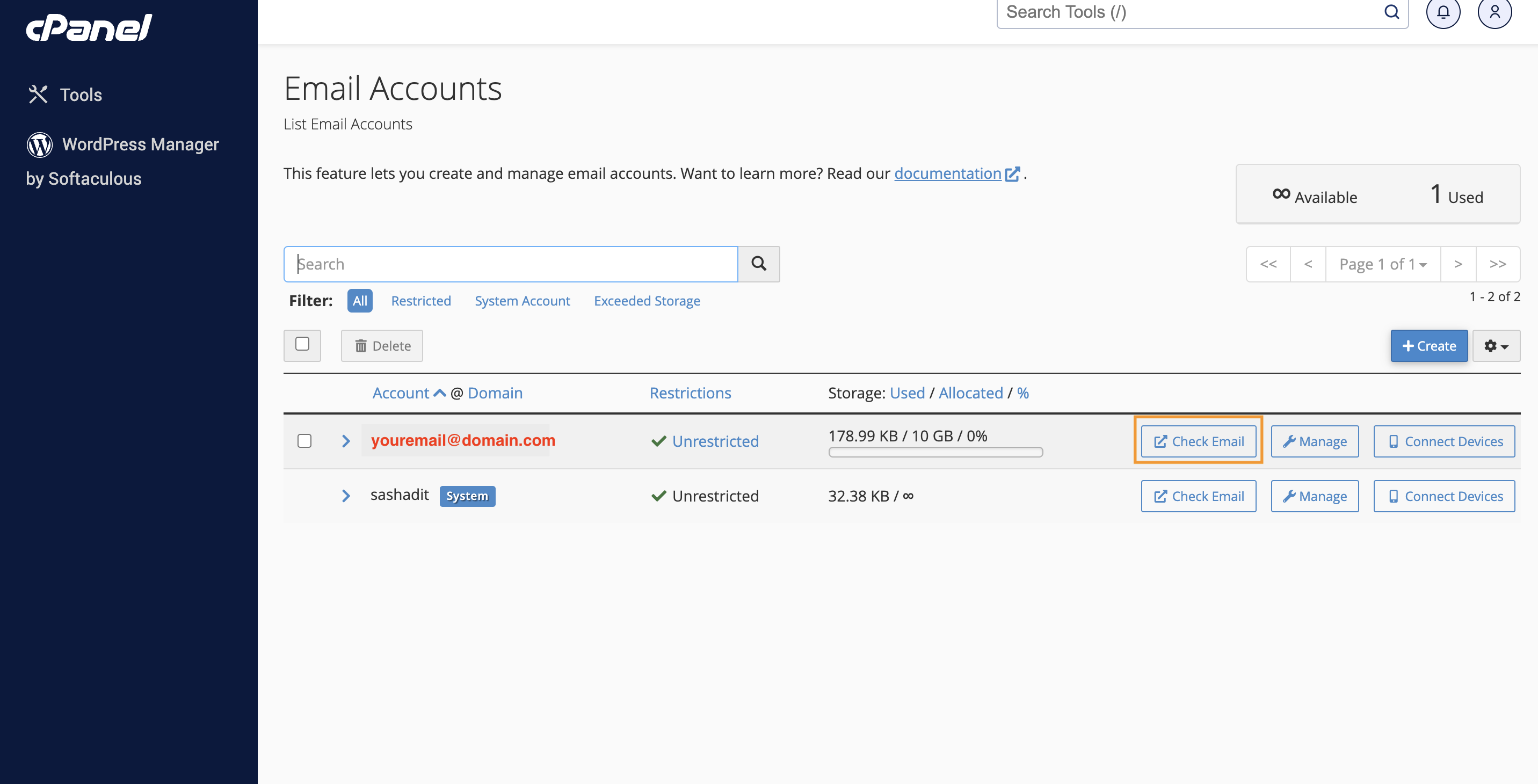Toggle the select-all checkbox
Image resolution: width=1538 pixels, height=784 pixels.
point(303,344)
